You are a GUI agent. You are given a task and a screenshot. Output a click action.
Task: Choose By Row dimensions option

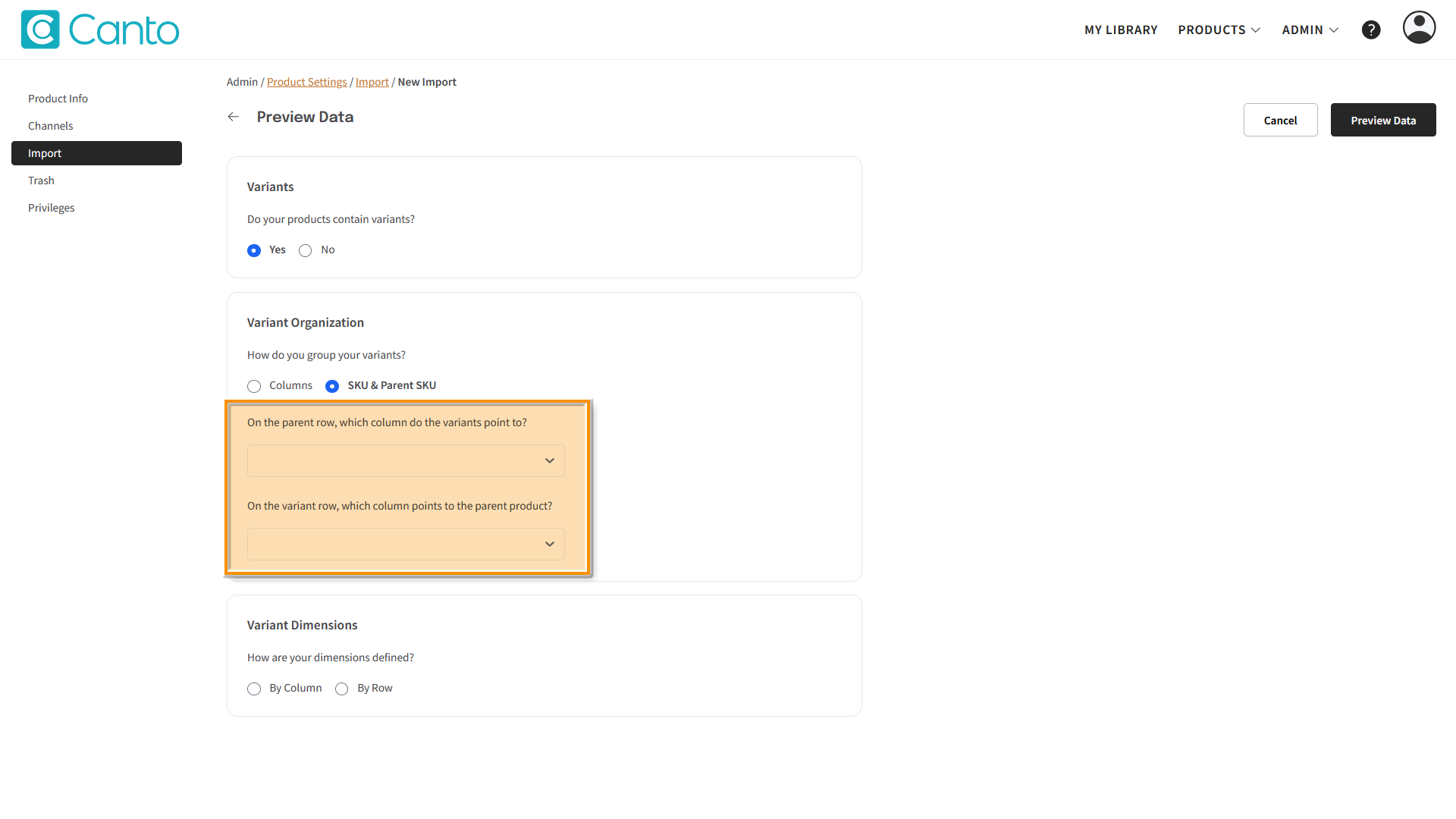[x=342, y=689]
